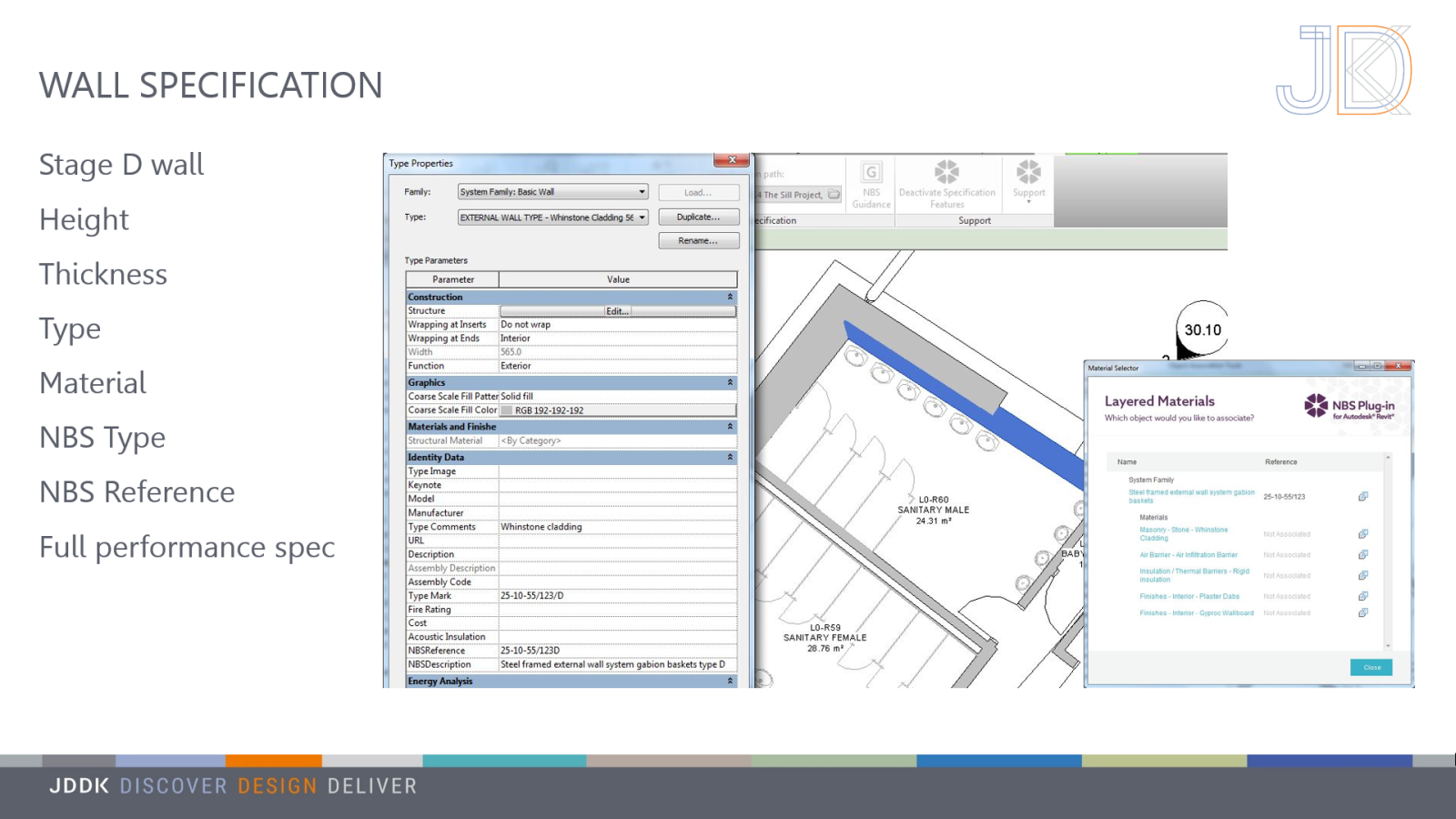Screen dimensions: 1456x819
Task: Associate icon for Steel framed external wall system
Action: (1362, 496)
